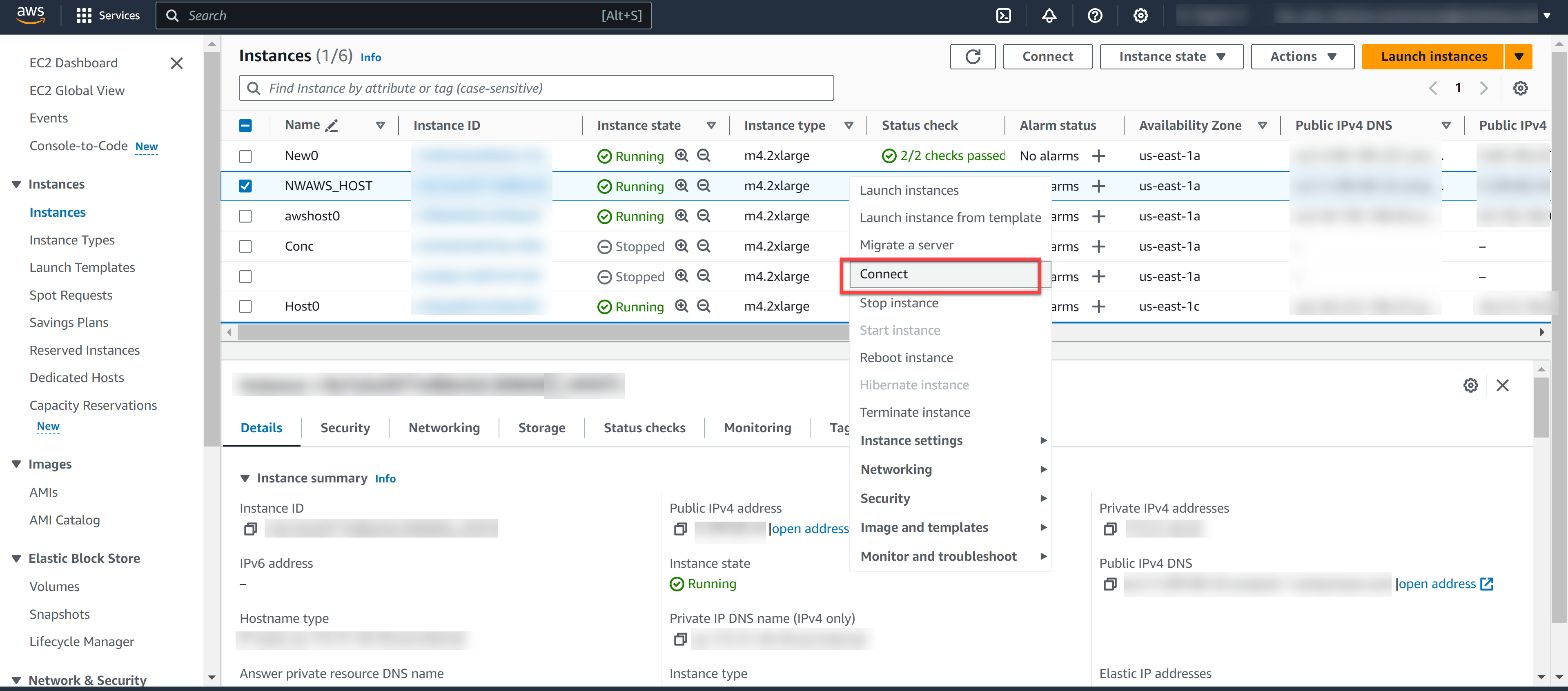Click the help question mark icon

tap(1094, 16)
